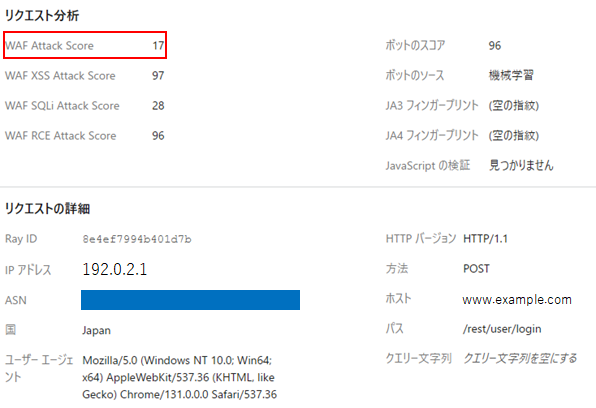Click the blue redacted ASN value

pyautogui.click(x=190, y=300)
